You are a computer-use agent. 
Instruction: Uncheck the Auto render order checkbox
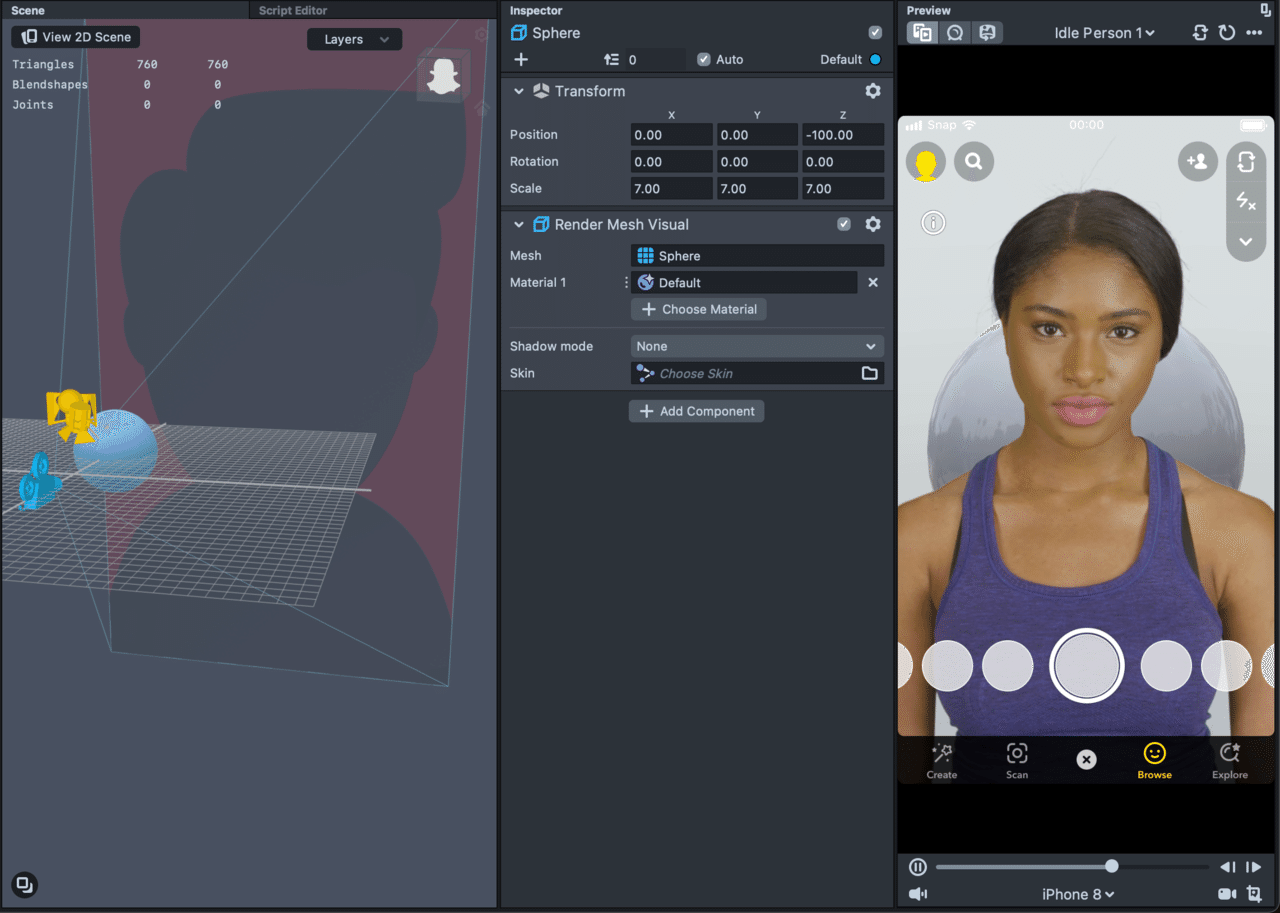click(x=704, y=60)
